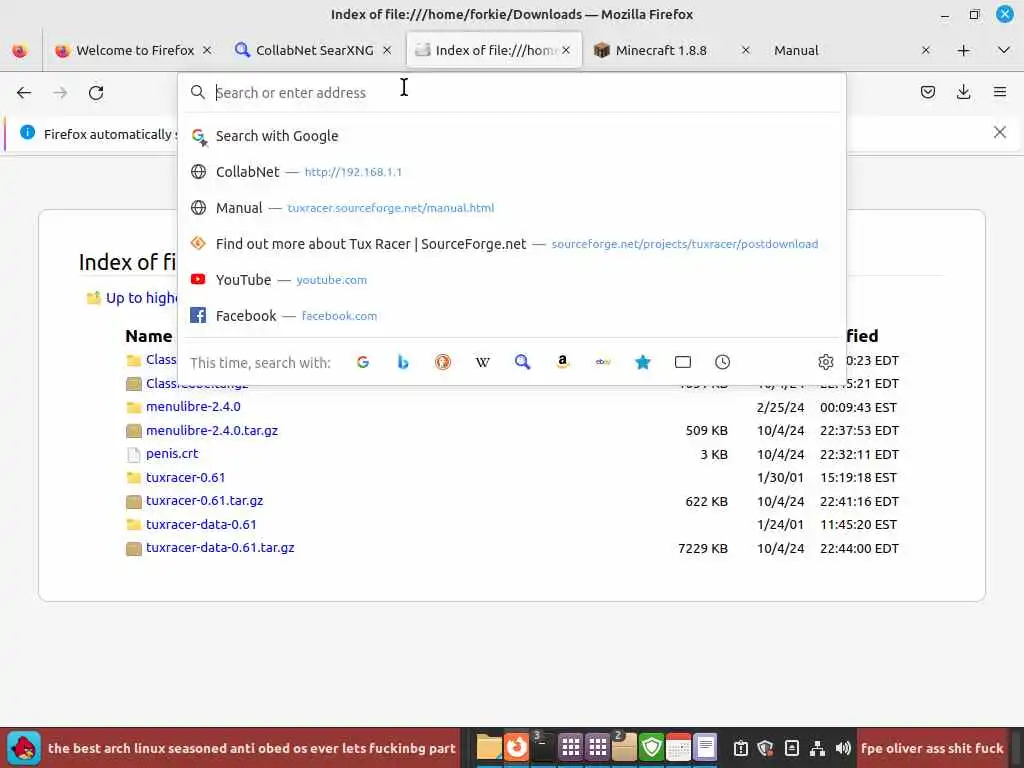The height and width of the screenshot is (768, 1024).
Task: Sort the listing by the Name column header
Action: (x=149, y=336)
